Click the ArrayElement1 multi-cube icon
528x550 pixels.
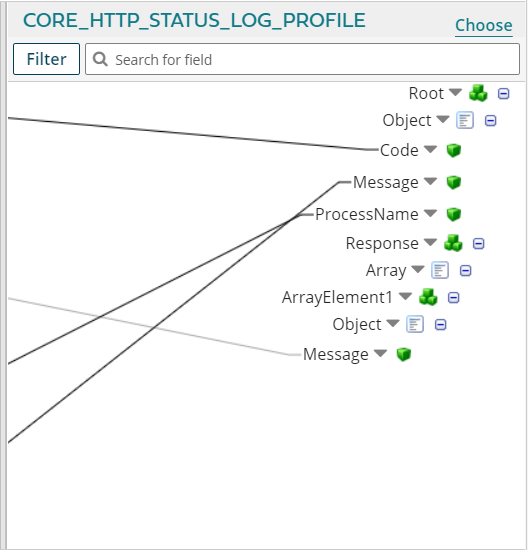[428, 297]
